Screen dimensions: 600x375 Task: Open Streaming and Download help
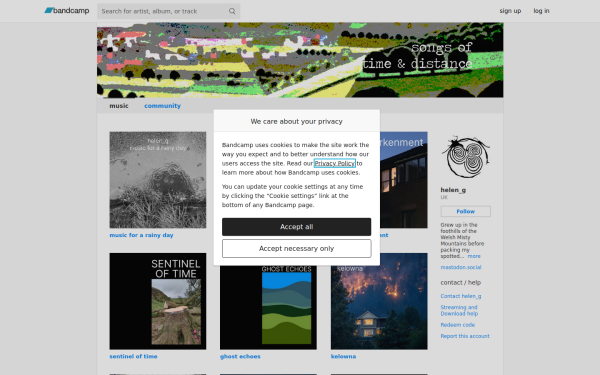[x=459, y=310]
